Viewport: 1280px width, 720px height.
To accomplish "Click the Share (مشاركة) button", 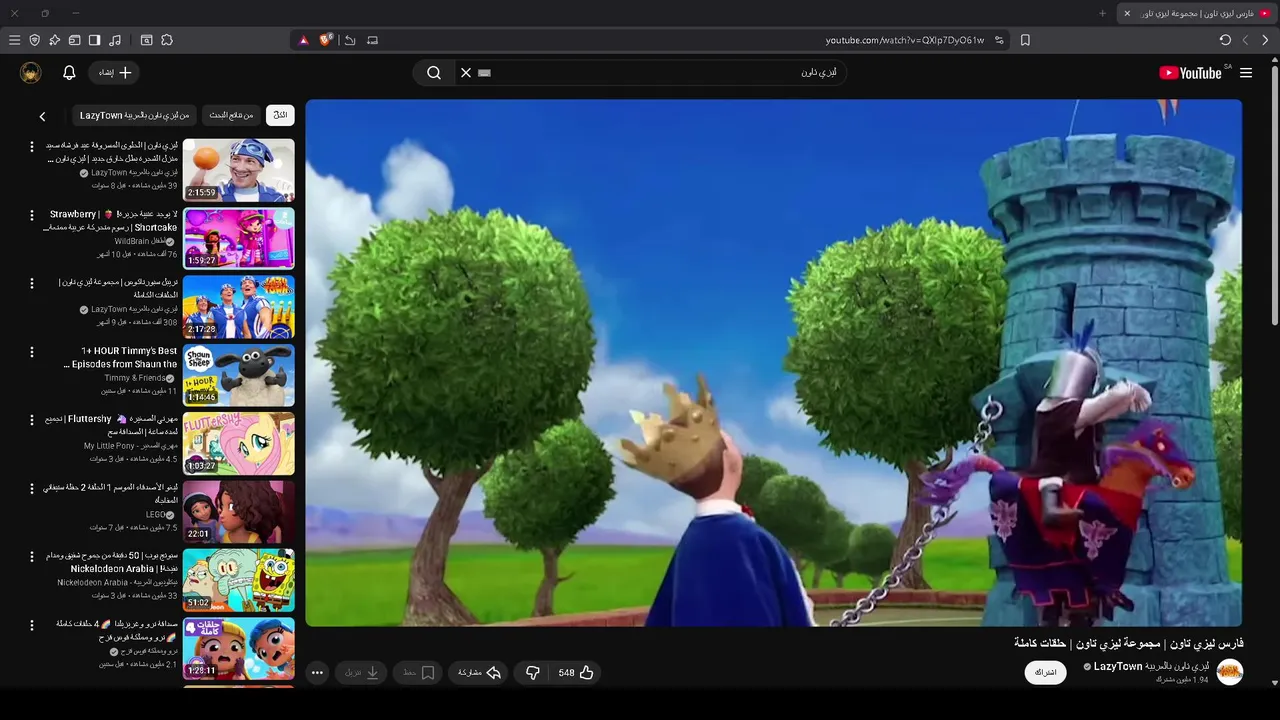I will click(x=479, y=673).
